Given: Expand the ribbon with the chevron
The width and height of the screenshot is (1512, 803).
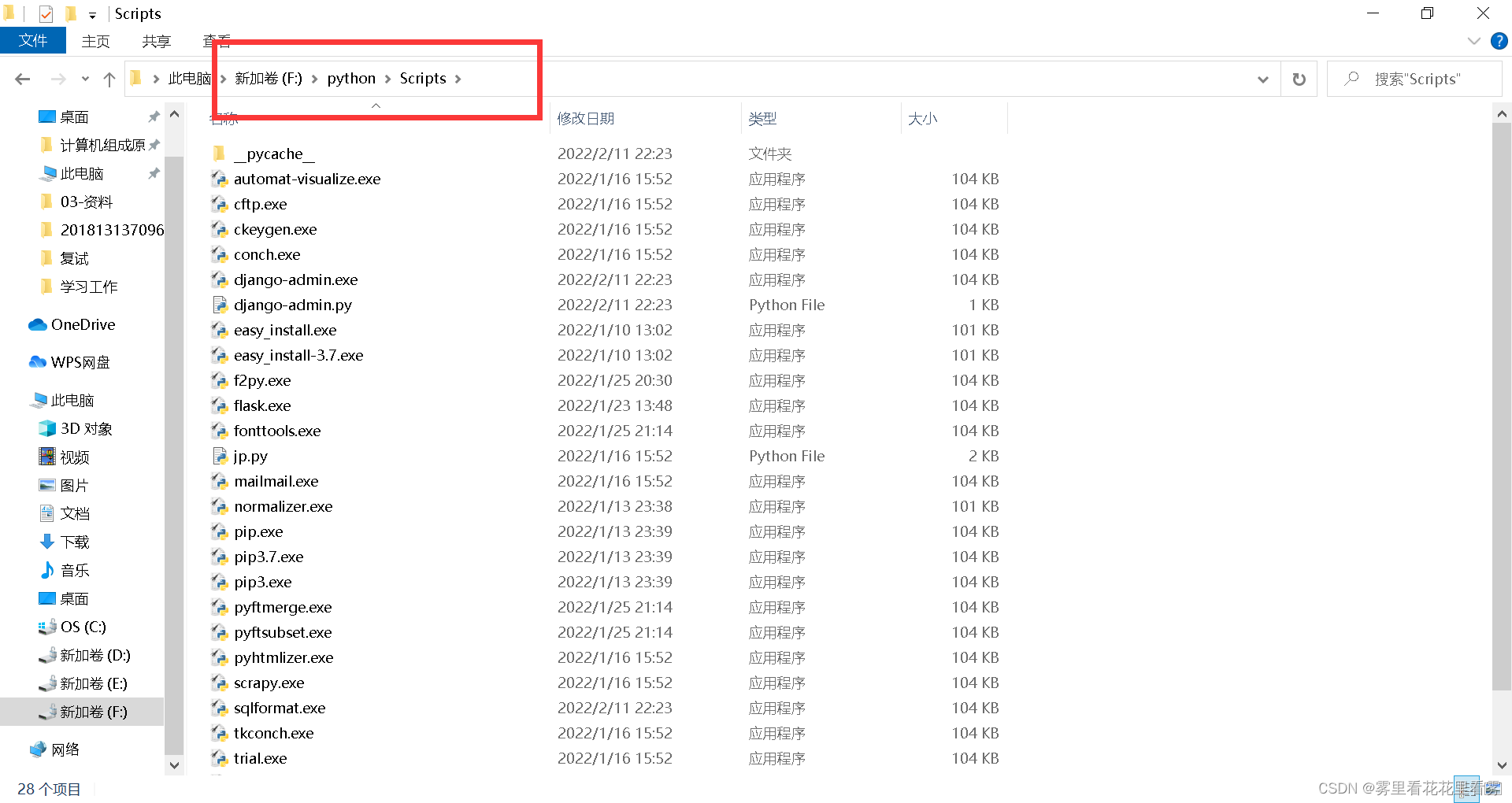Looking at the screenshot, I should point(1474,41).
